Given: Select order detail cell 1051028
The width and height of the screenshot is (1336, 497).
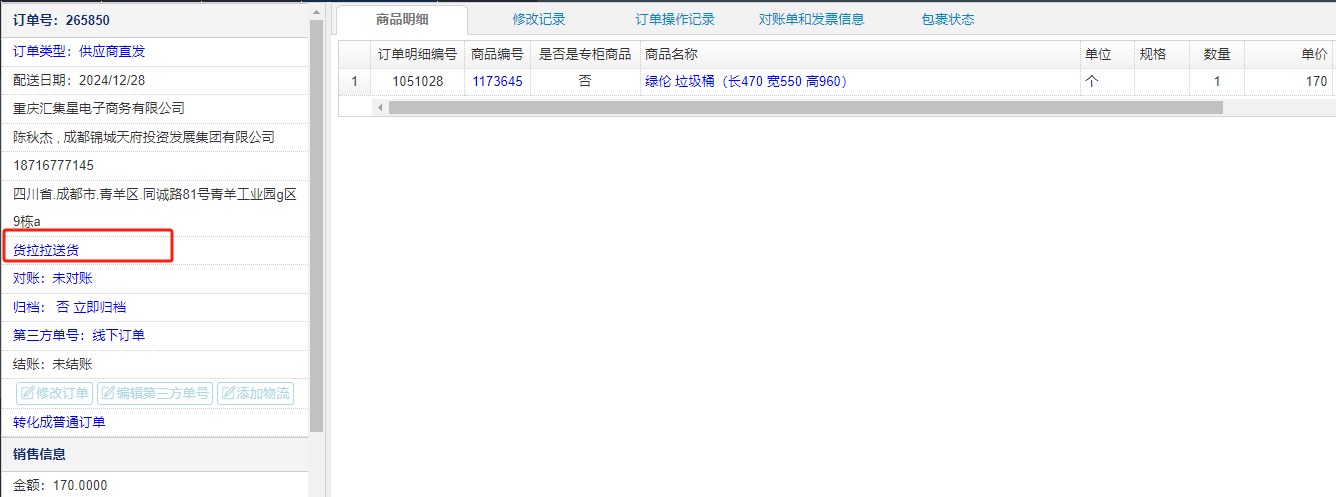Looking at the screenshot, I should point(417,81).
